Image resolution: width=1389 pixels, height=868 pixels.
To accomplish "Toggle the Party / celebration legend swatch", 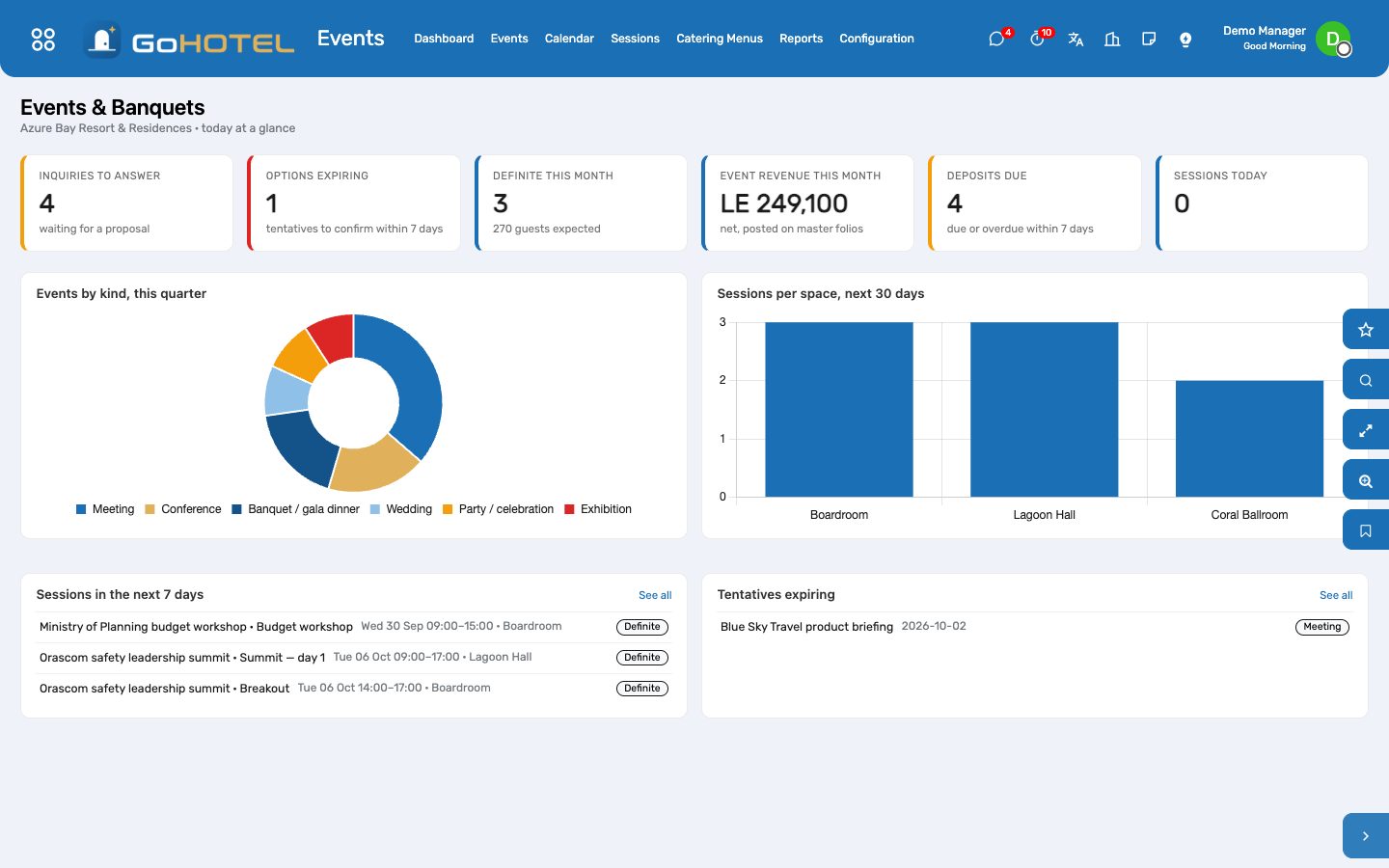I will point(448,509).
